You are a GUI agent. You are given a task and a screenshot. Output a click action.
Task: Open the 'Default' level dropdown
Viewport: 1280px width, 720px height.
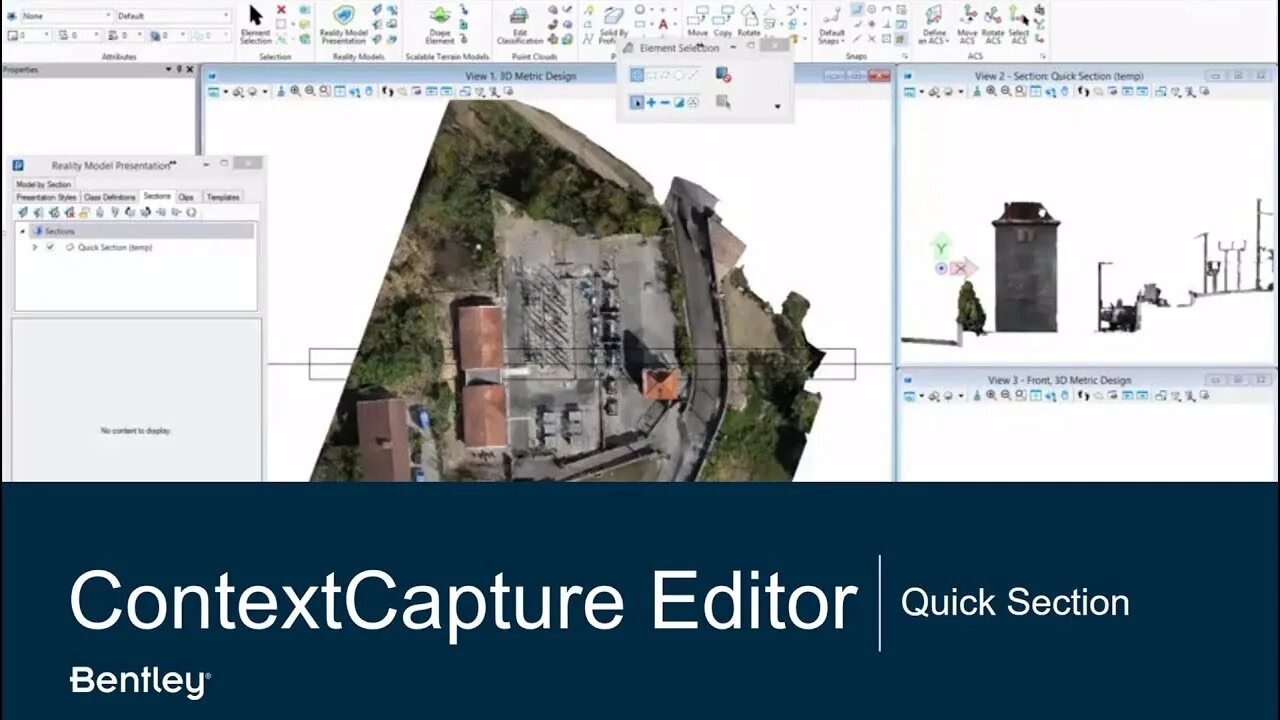pos(227,16)
